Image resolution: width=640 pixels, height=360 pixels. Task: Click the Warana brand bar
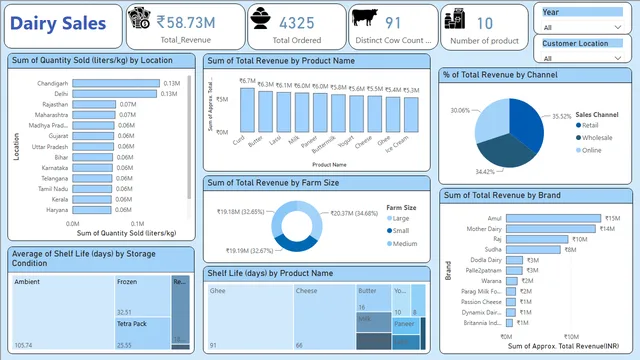[512, 281]
